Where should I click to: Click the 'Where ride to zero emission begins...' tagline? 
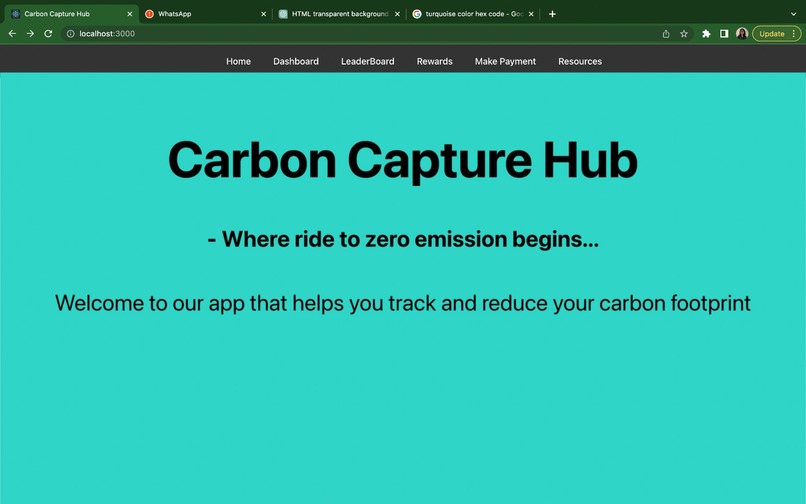(x=403, y=239)
